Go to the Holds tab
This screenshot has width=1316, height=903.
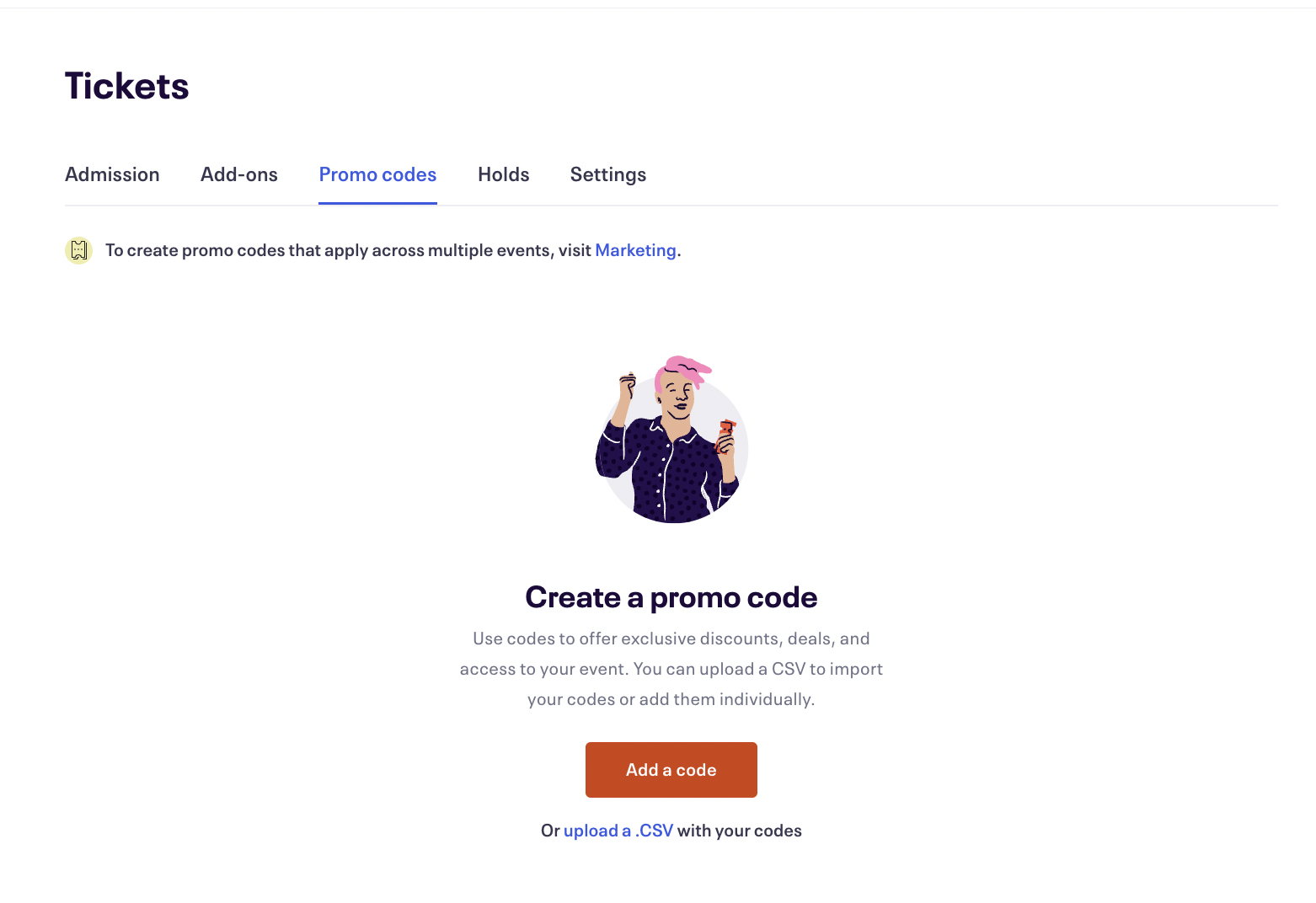coord(504,174)
